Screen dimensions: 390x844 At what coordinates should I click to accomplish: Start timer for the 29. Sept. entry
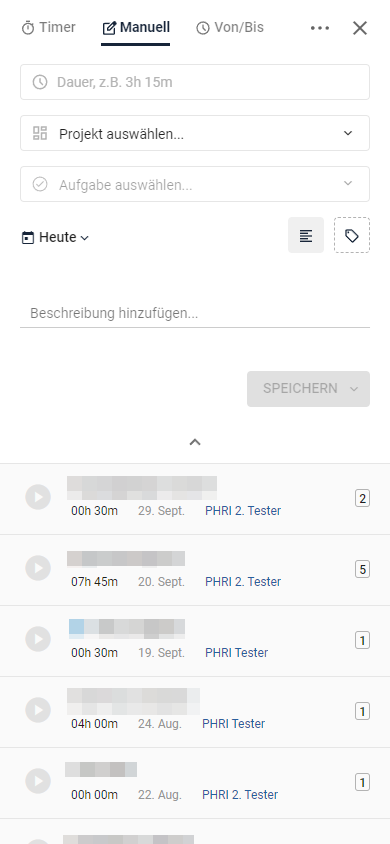[38, 497]
